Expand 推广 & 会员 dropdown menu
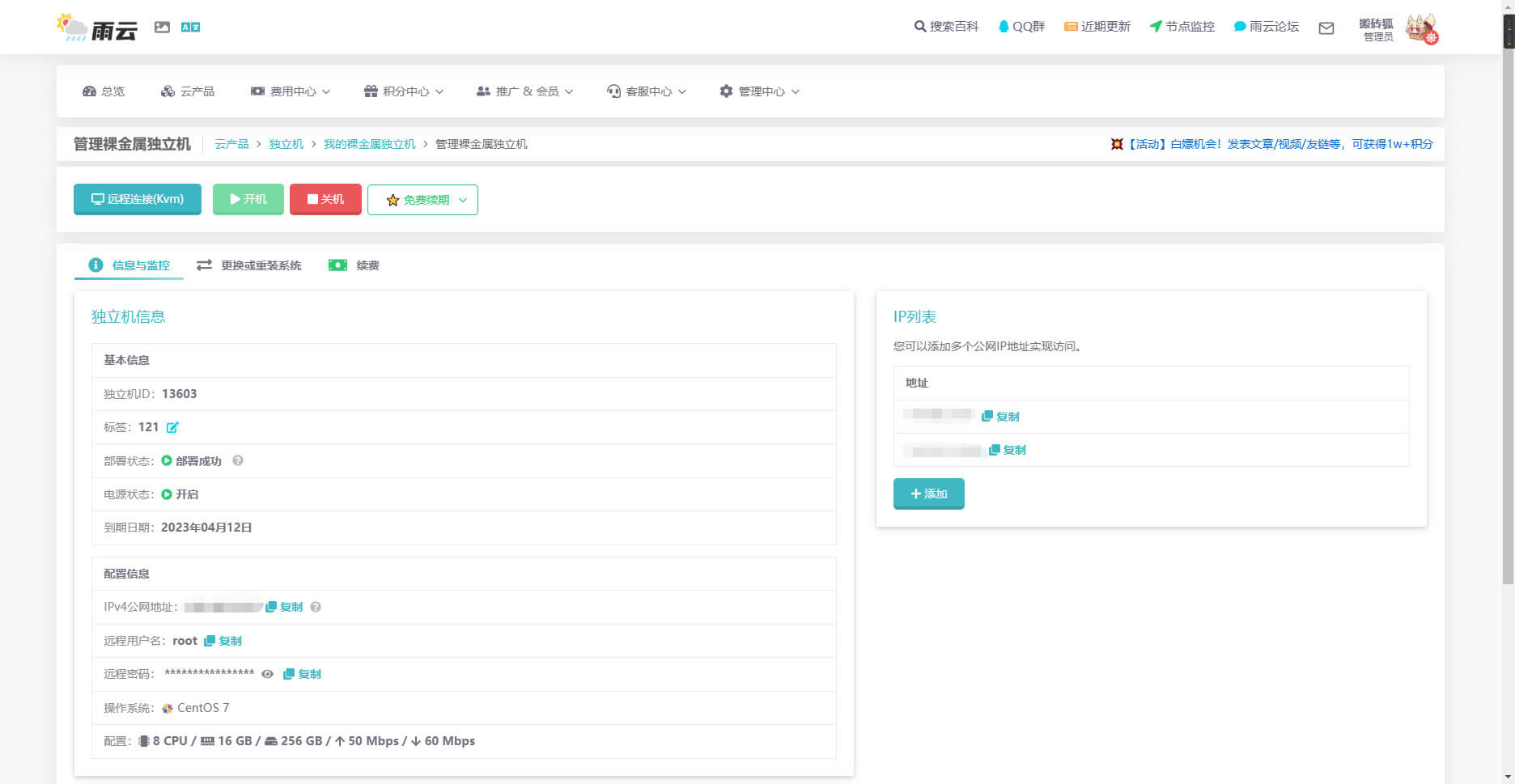Screen dimensions: 1515x784 click(525, 91)
